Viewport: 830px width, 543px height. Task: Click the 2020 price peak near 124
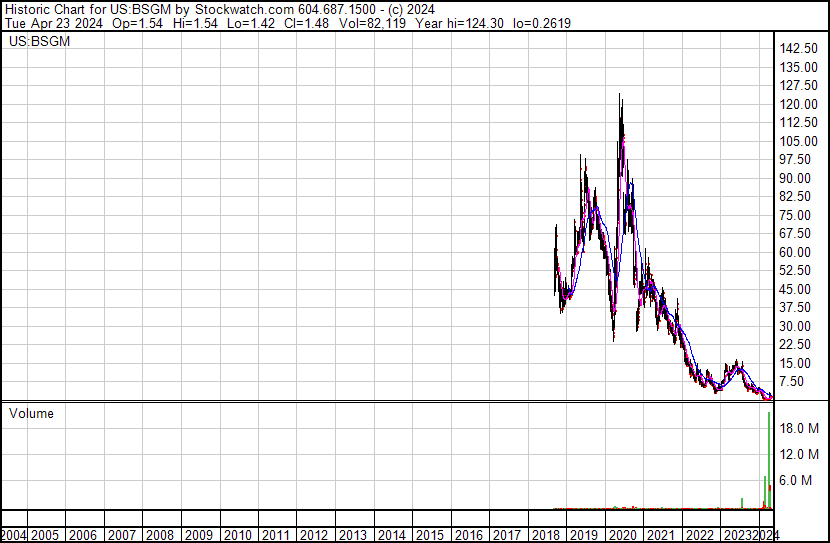point(620,96)
